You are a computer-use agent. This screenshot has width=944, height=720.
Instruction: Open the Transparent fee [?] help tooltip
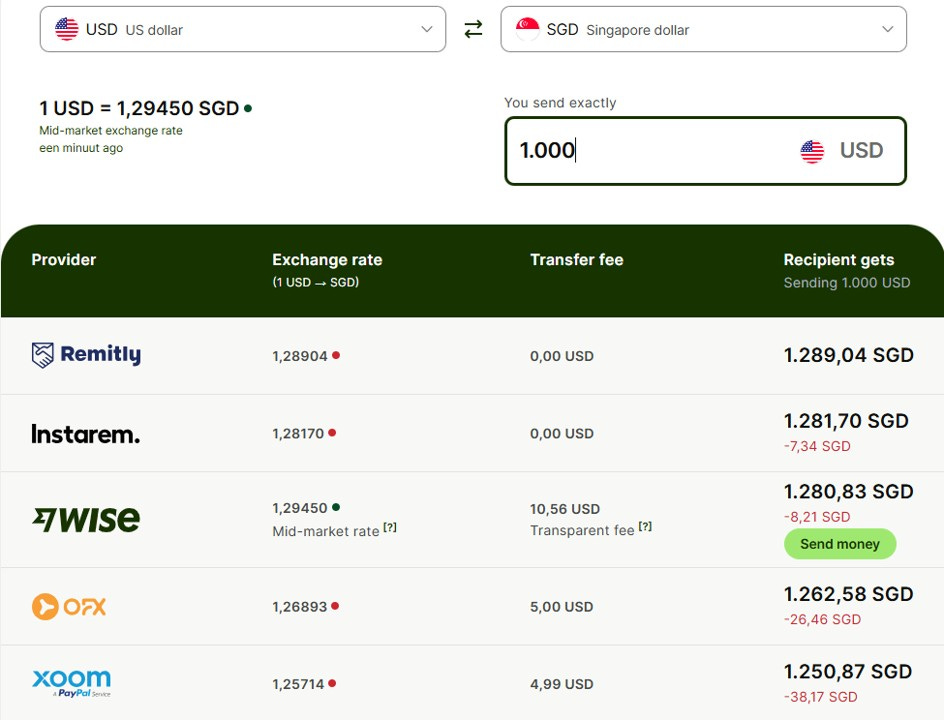pyautogui.click(x=645, y=526)
